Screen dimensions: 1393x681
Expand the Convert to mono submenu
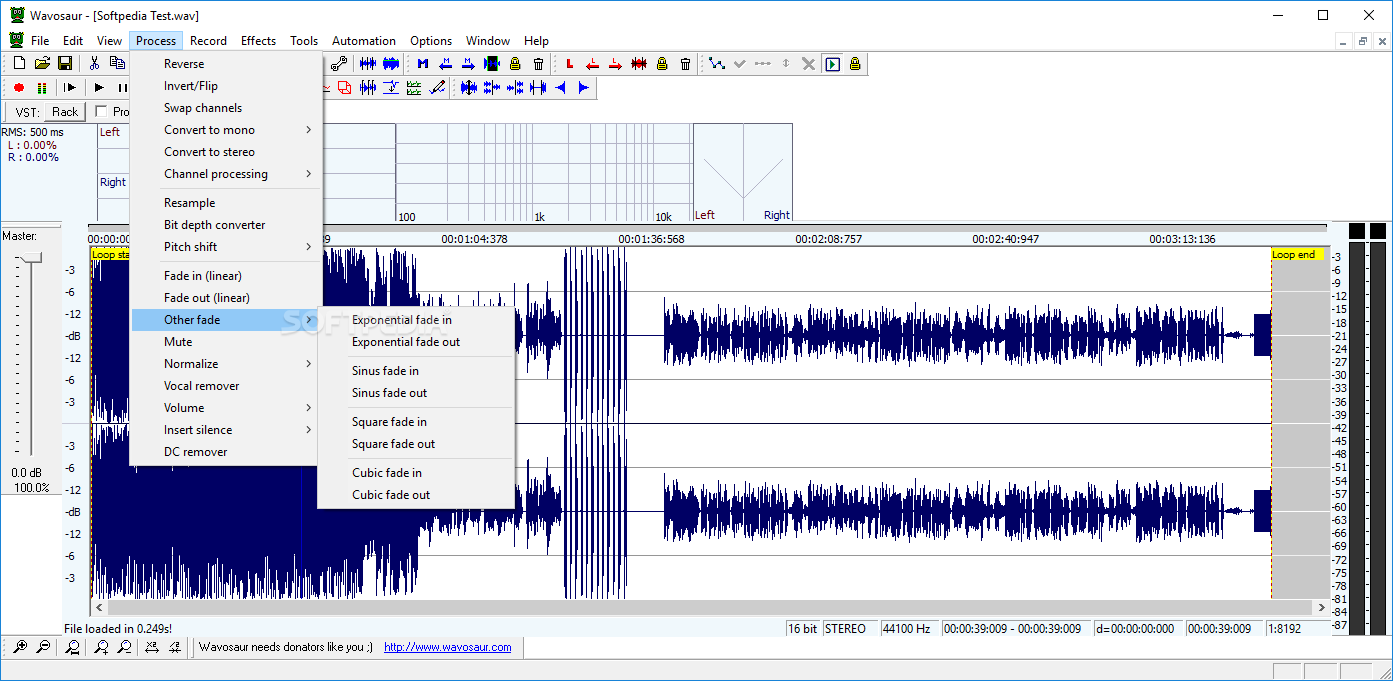(226, 130)
